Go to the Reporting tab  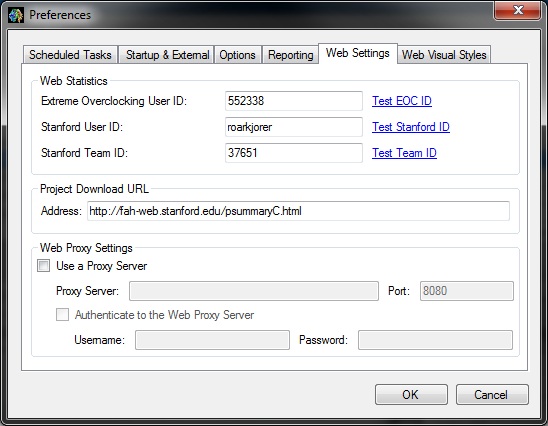pos(290,55)
